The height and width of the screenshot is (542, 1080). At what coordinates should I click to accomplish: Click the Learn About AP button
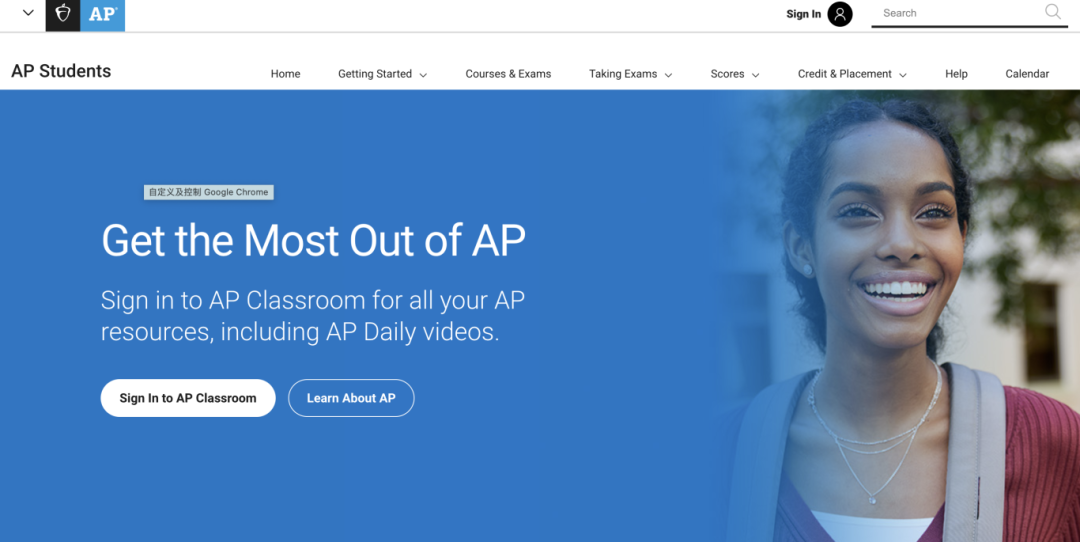(x=351, y=398)
